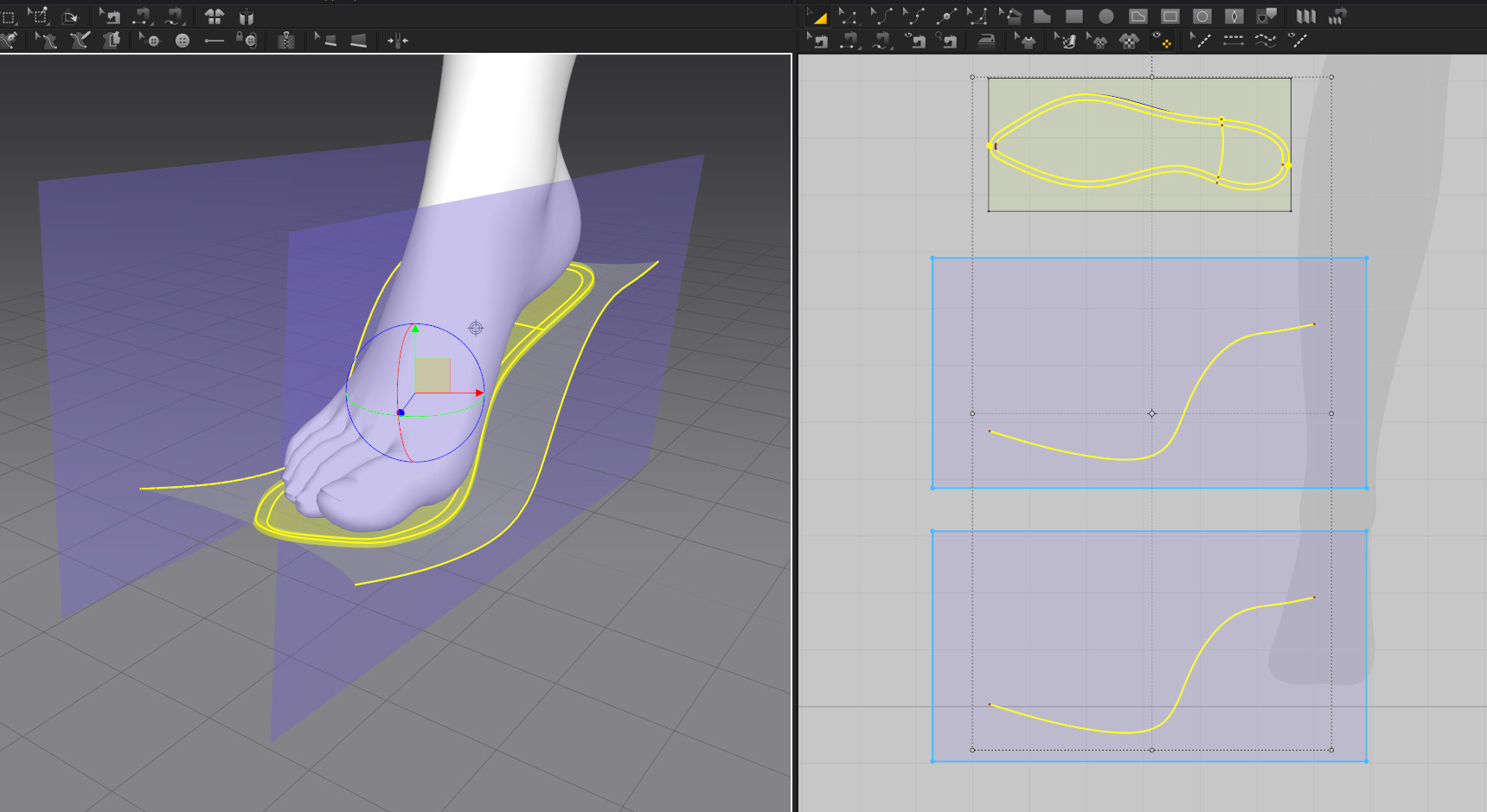Choose the Ellipse pattern creation tool
The image size is (1487, 812).
1106,16
